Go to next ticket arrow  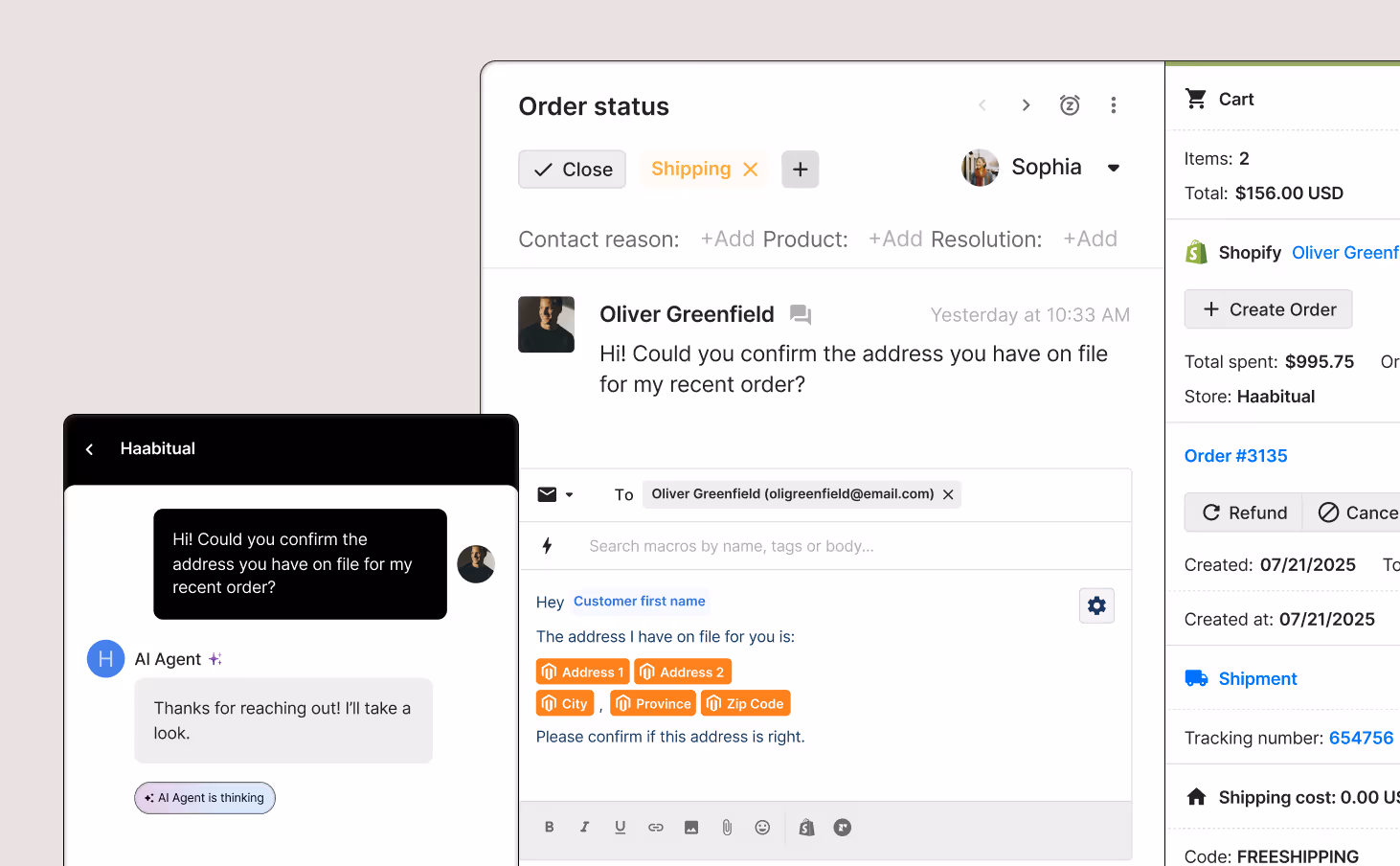click(1026, 105)
